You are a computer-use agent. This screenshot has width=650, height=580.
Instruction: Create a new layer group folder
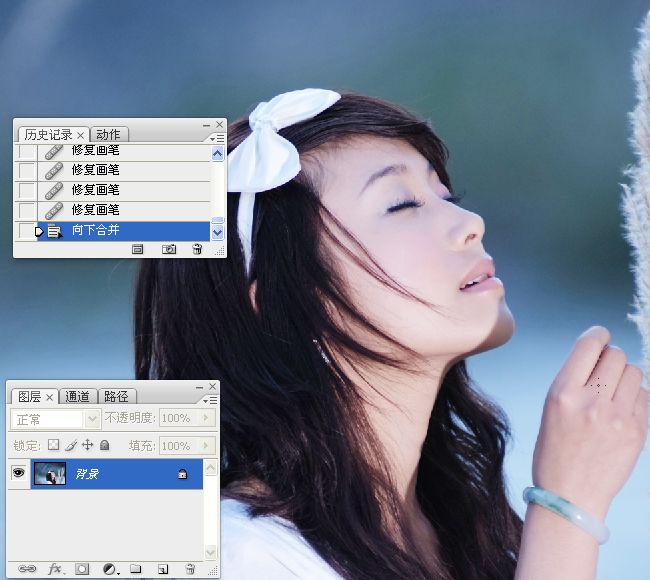coord(136,569)
